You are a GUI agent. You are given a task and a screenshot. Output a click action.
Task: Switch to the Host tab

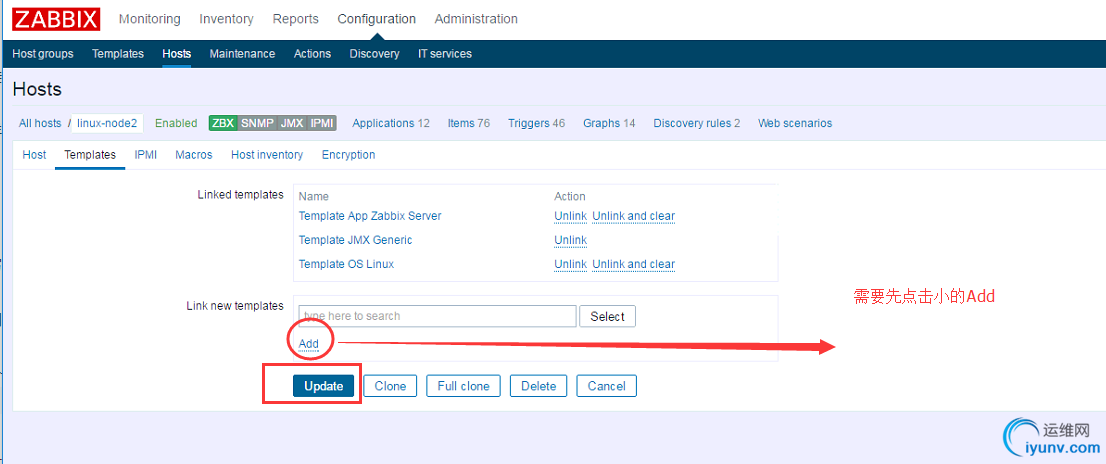click(34, 154)
